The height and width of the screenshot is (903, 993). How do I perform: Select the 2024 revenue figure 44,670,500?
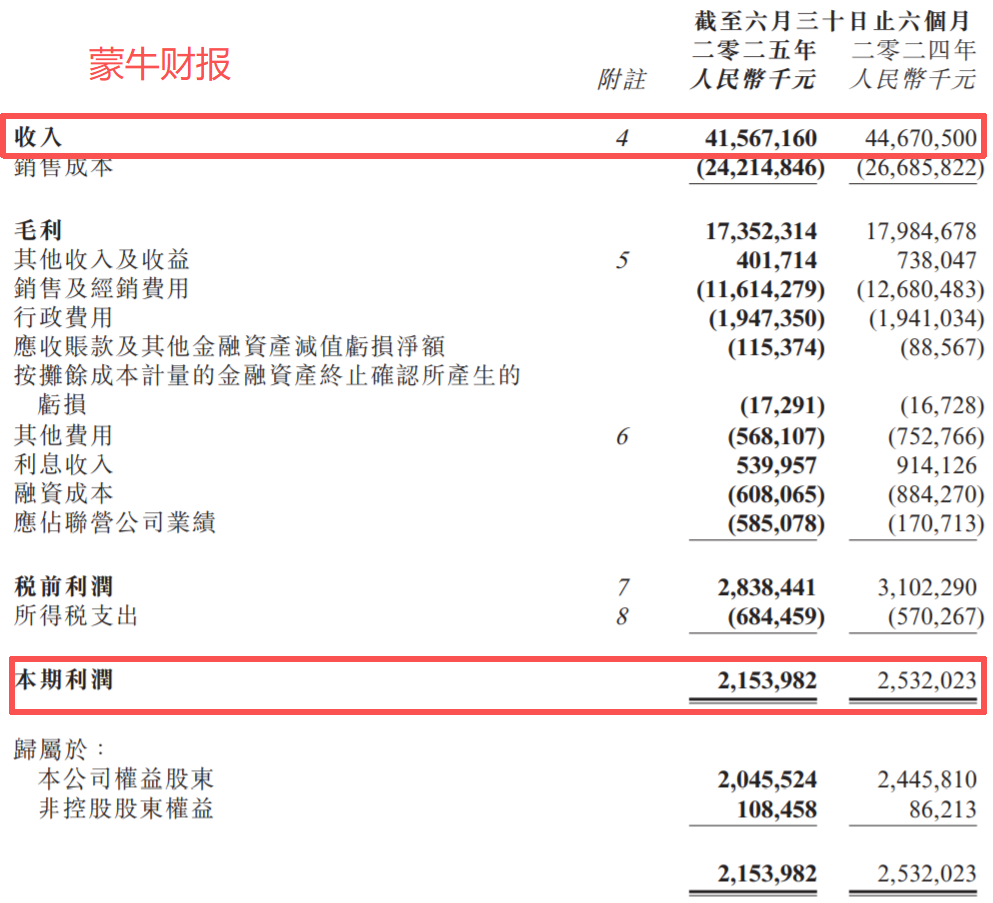[920, 138]
